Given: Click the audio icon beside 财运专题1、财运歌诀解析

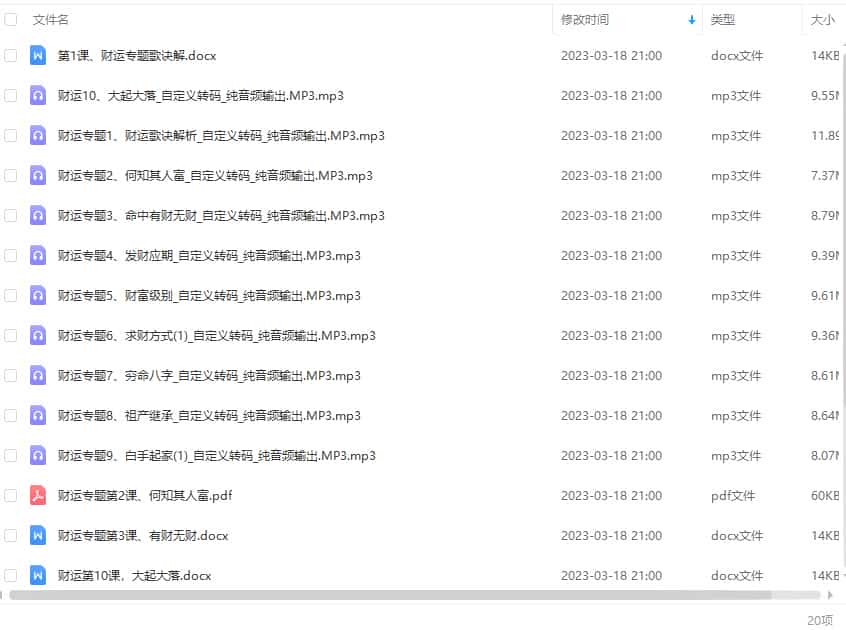Looking at the screenshot, I should point(38,135).
